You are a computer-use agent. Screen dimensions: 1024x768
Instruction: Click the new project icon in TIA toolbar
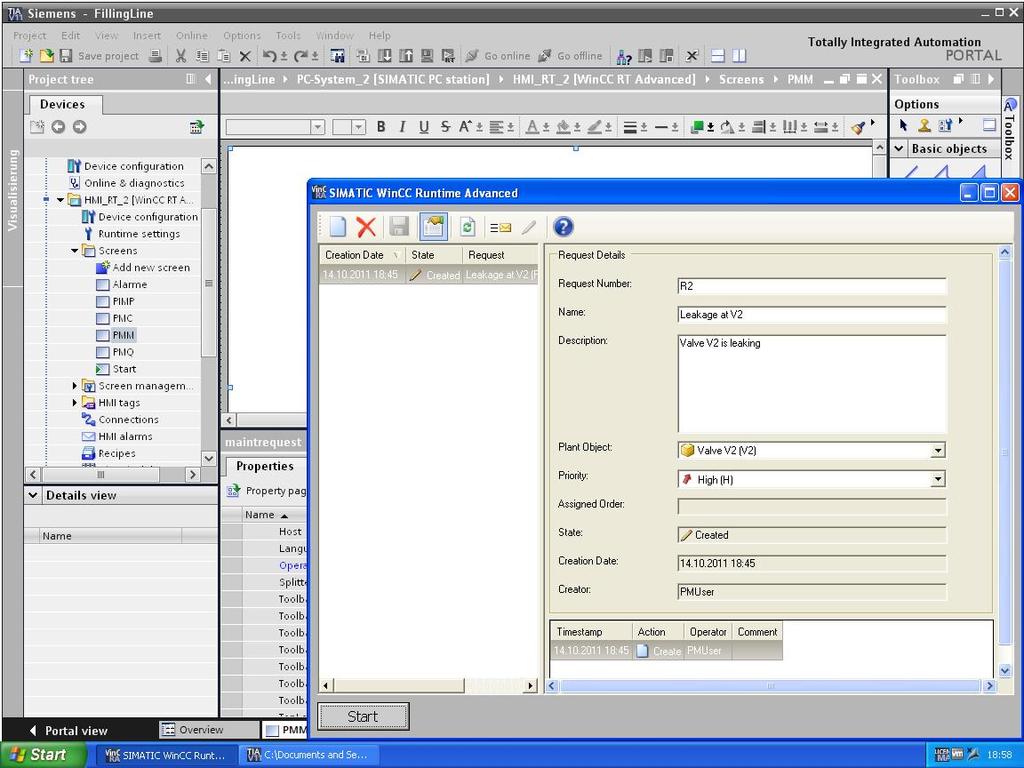click(x=25, y=56)
